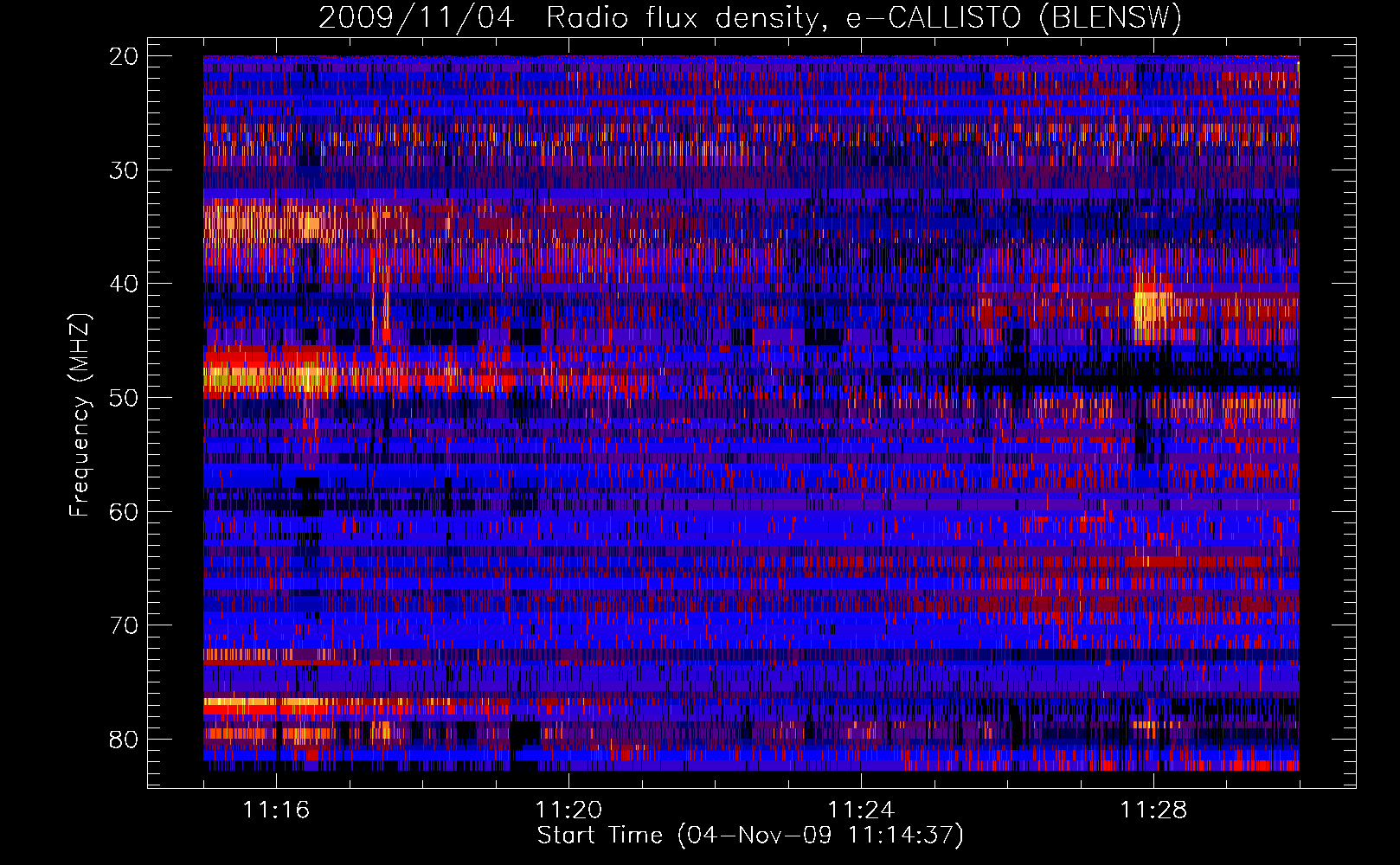Click the 11:28 time tick label
Image resolution: width=1400 pixels, height=865 pixels.
[x=1153, y=811]
